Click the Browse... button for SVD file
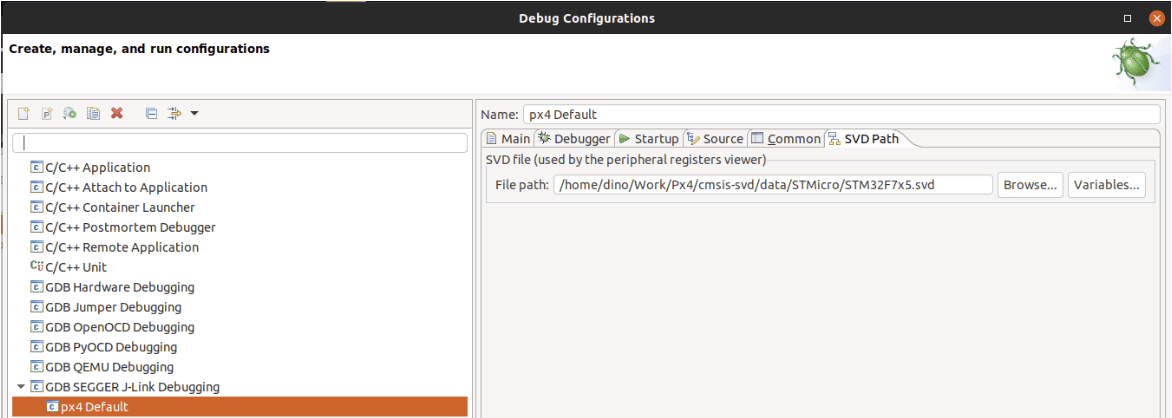This screenshot has width=1172, height=418. pos(1030,185)
